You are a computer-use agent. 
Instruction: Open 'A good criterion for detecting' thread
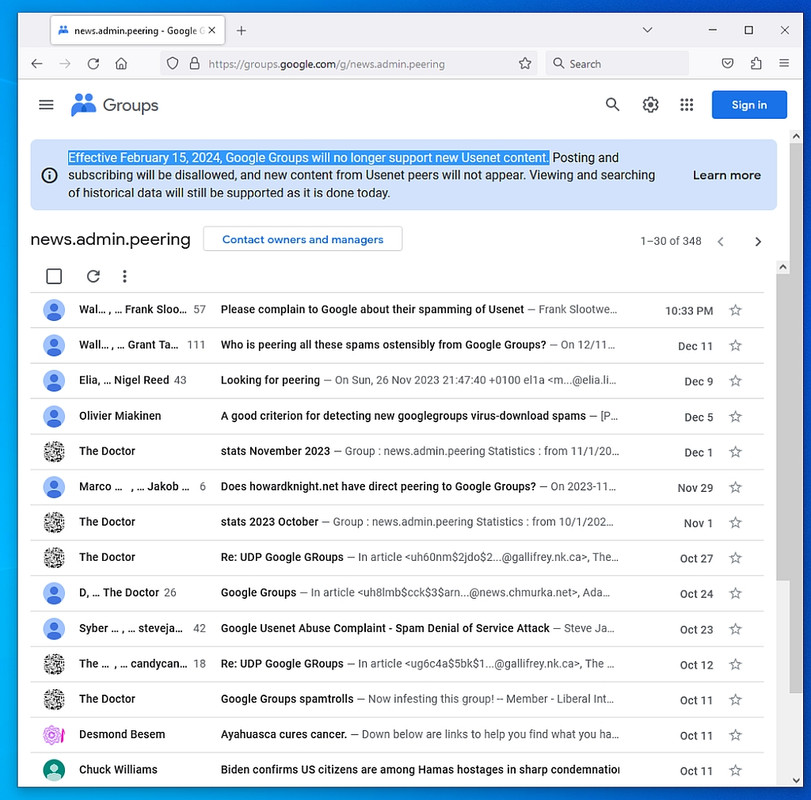(x=403, y=416)
